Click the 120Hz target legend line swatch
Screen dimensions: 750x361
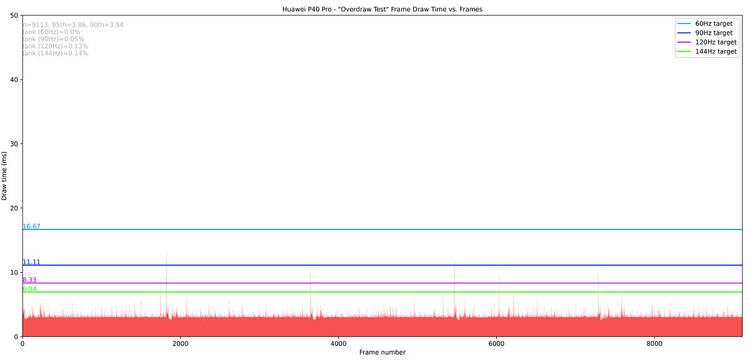(684, 43)
